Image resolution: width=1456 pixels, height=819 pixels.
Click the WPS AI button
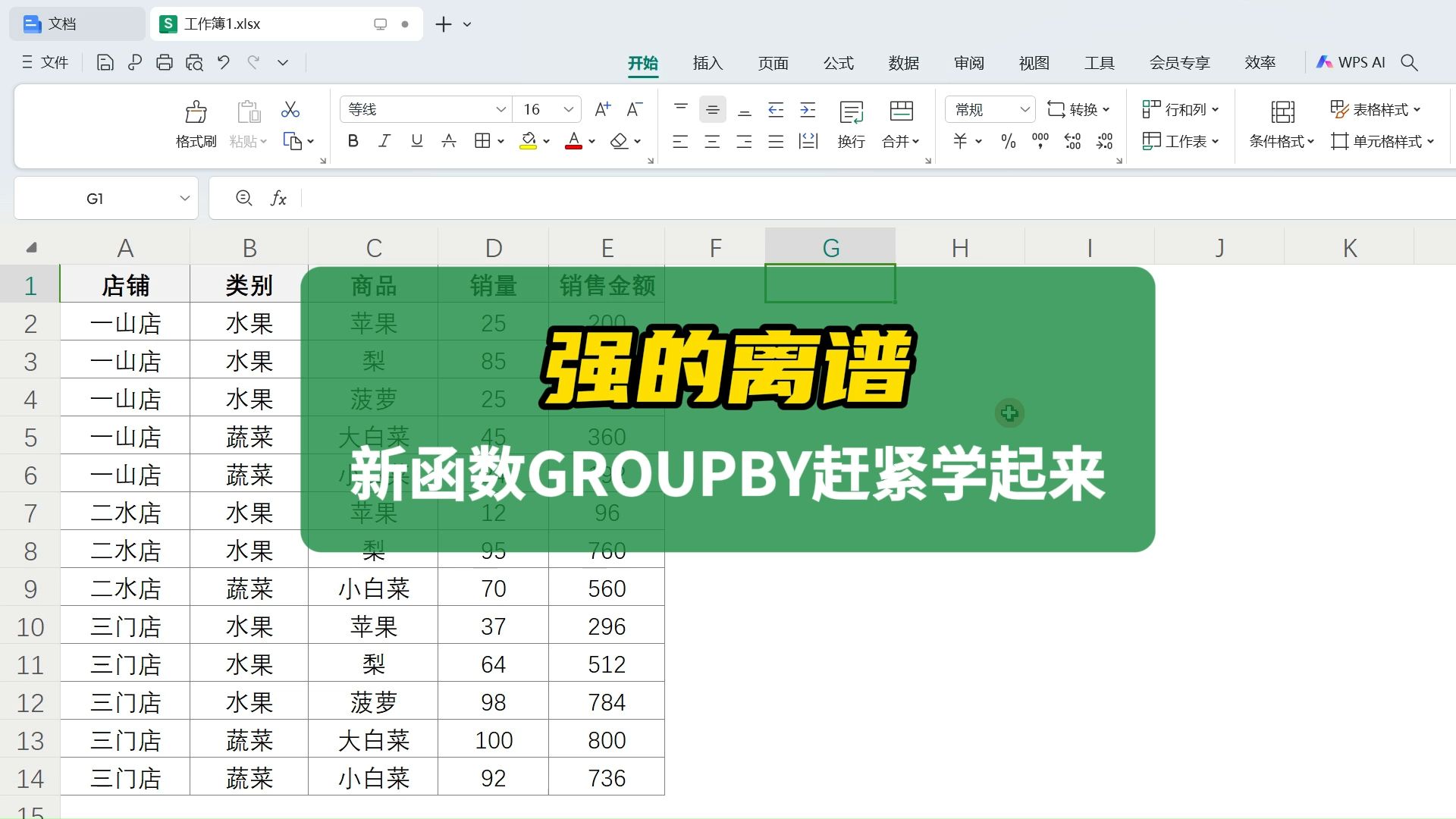point(1351,63)
